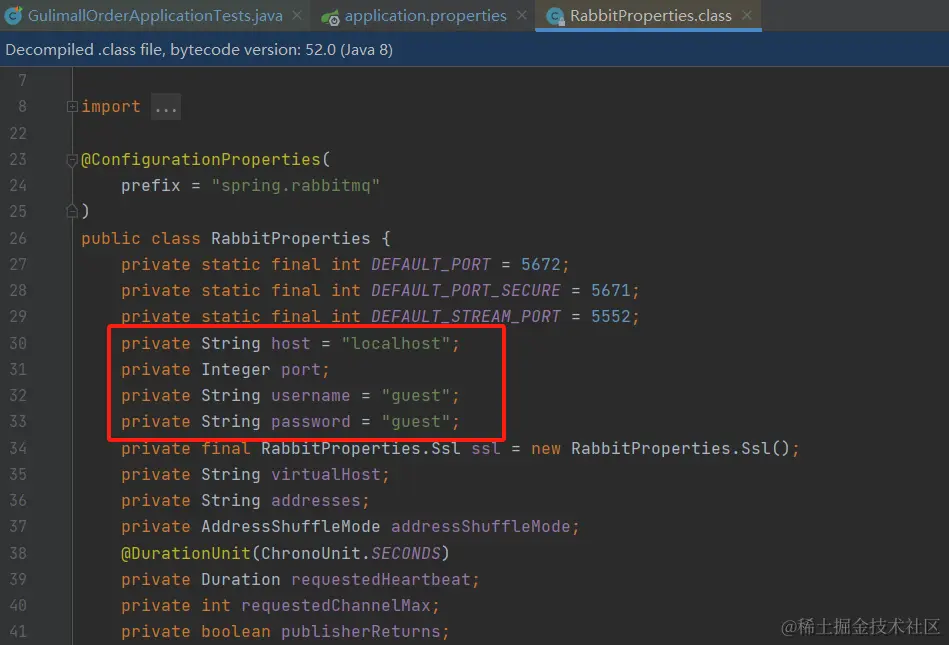Viewport: 949px width, 645px height.
Task: Click the "spring.rabbitmq" prefix string
Action: tap(295, 185)
